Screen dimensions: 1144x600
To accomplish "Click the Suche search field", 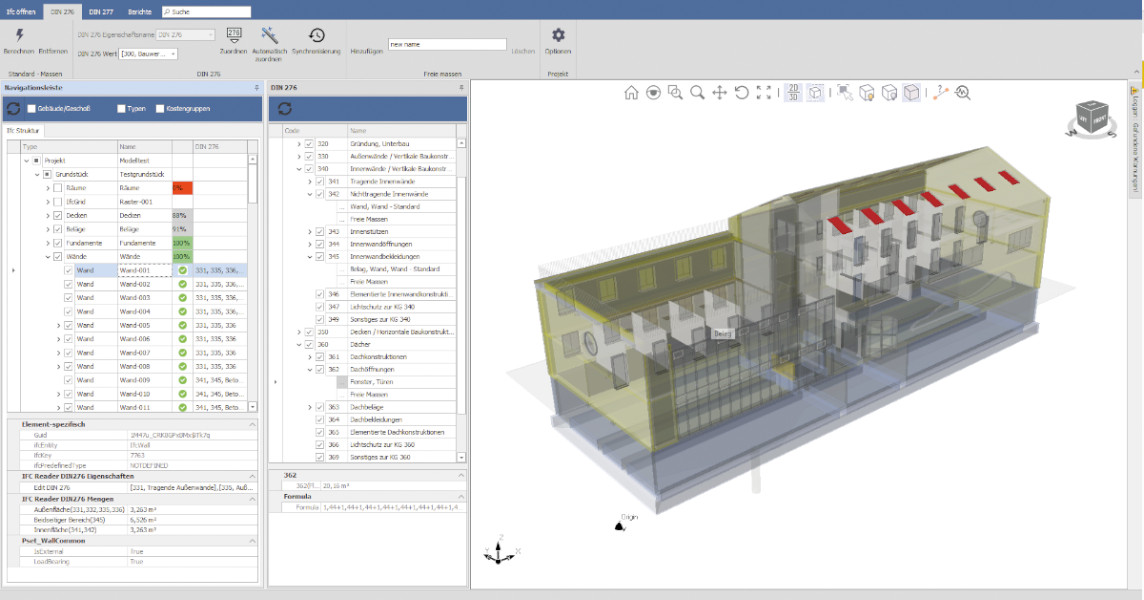I will [x=206, y=12].
